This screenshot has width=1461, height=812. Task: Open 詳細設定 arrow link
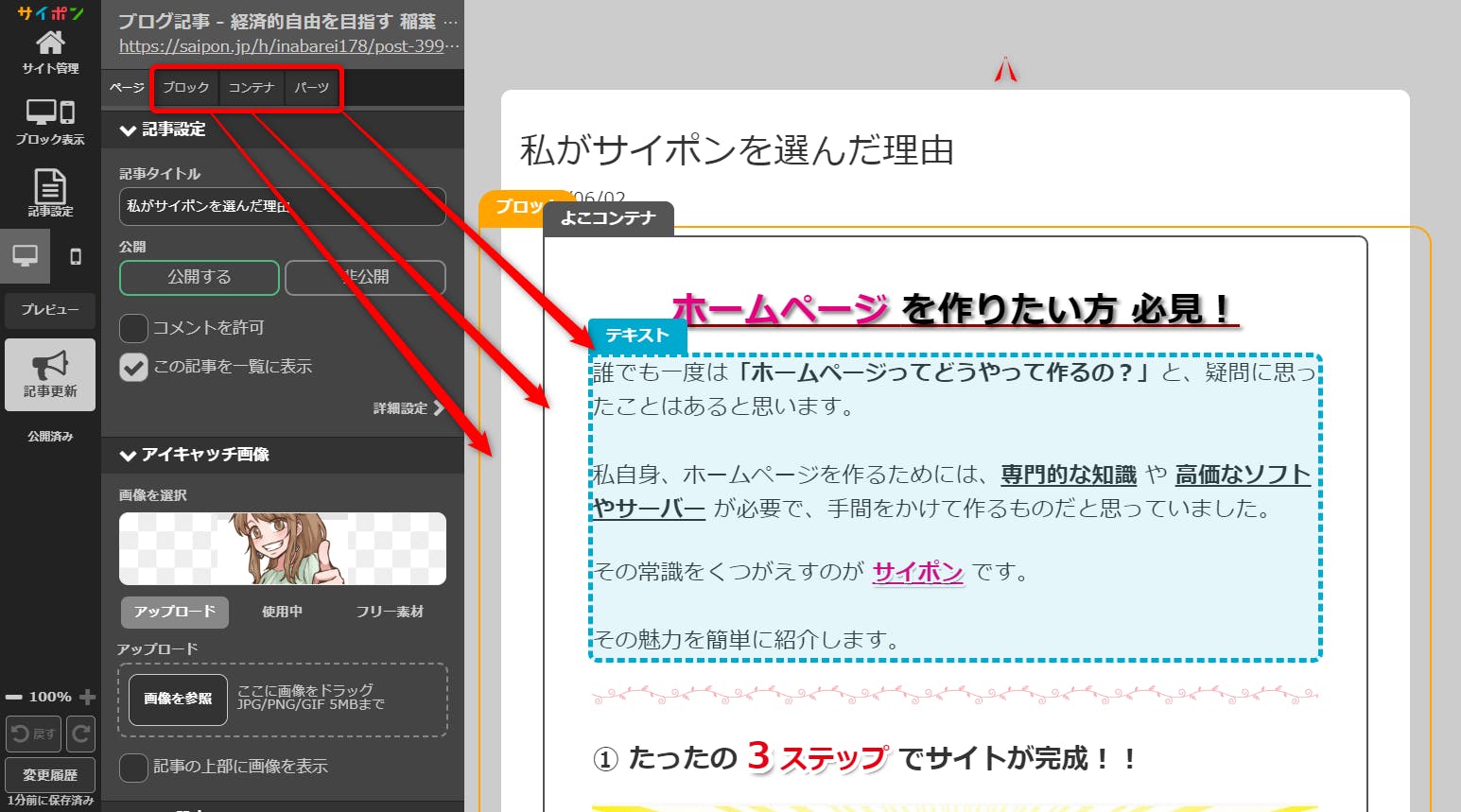(408, 408)
